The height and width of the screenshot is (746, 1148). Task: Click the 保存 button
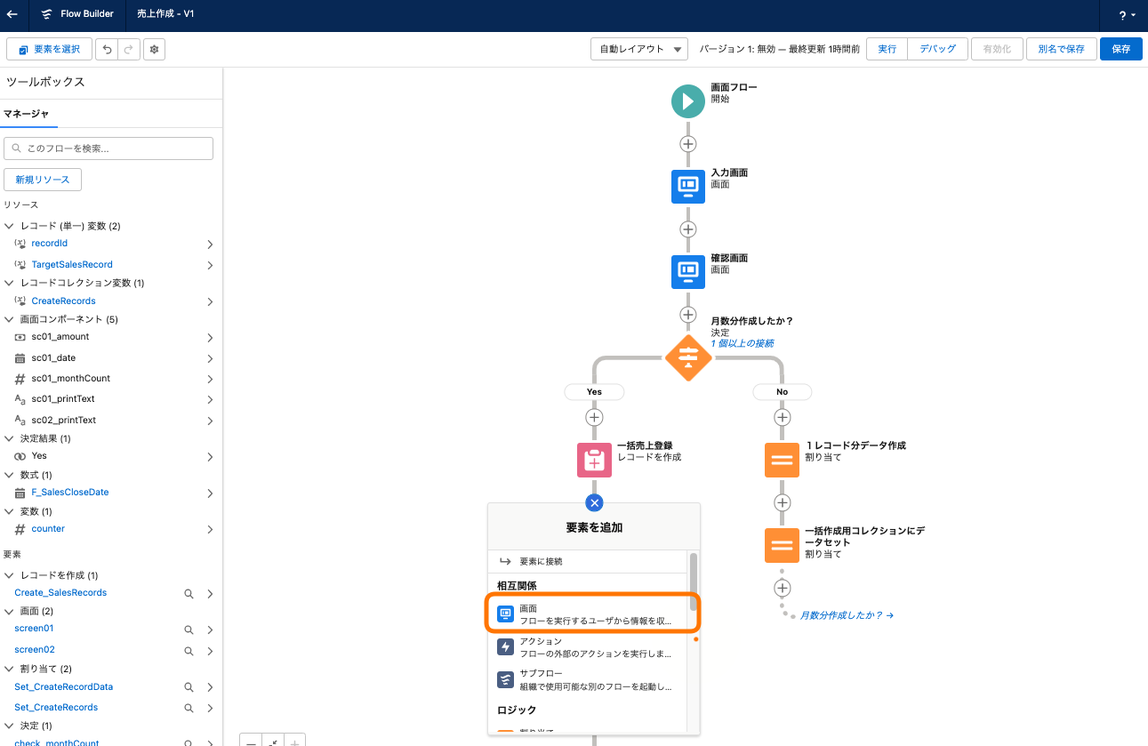tap(1121, 49)
